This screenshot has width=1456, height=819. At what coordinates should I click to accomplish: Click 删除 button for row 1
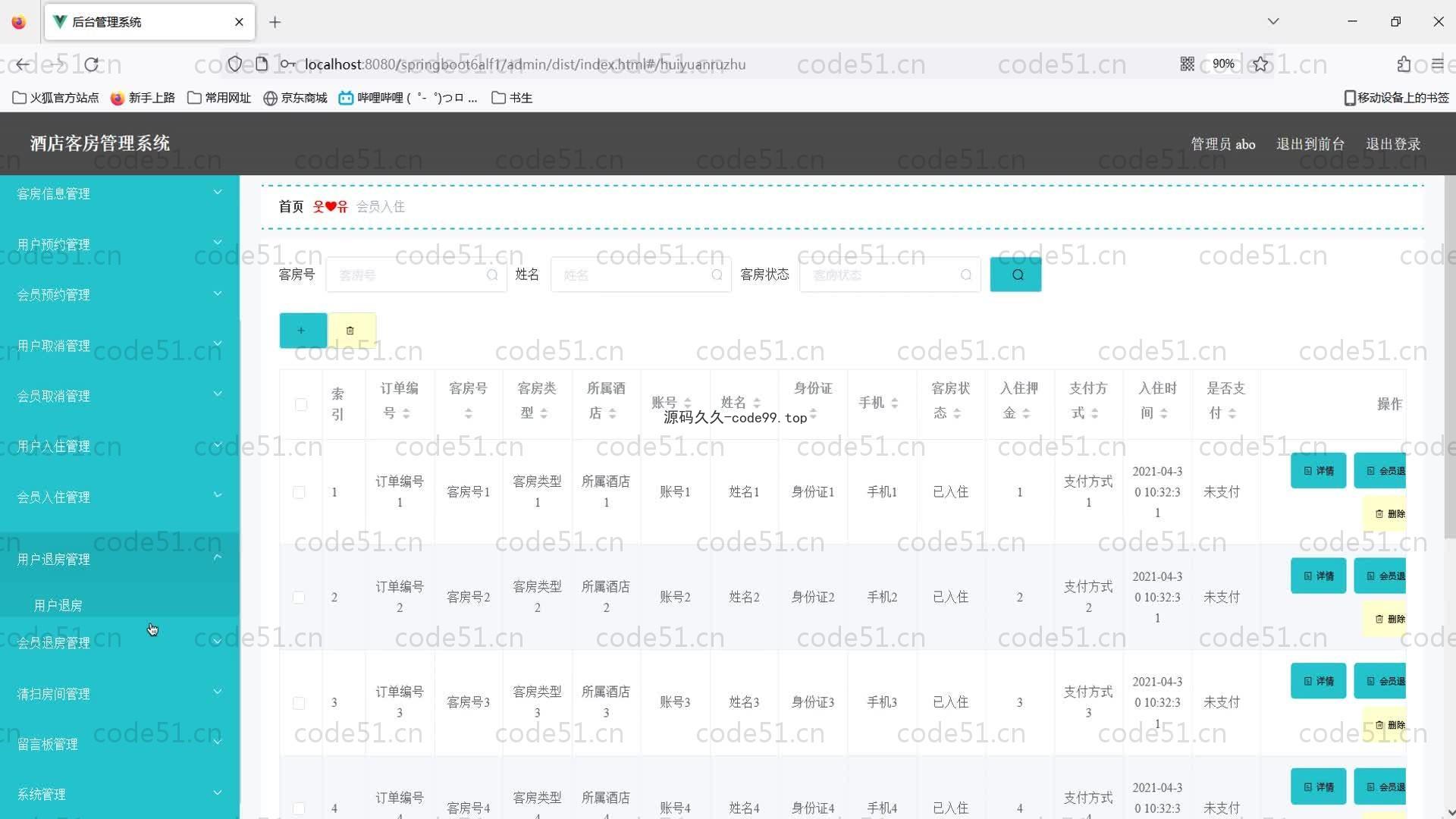point(1385,513)
